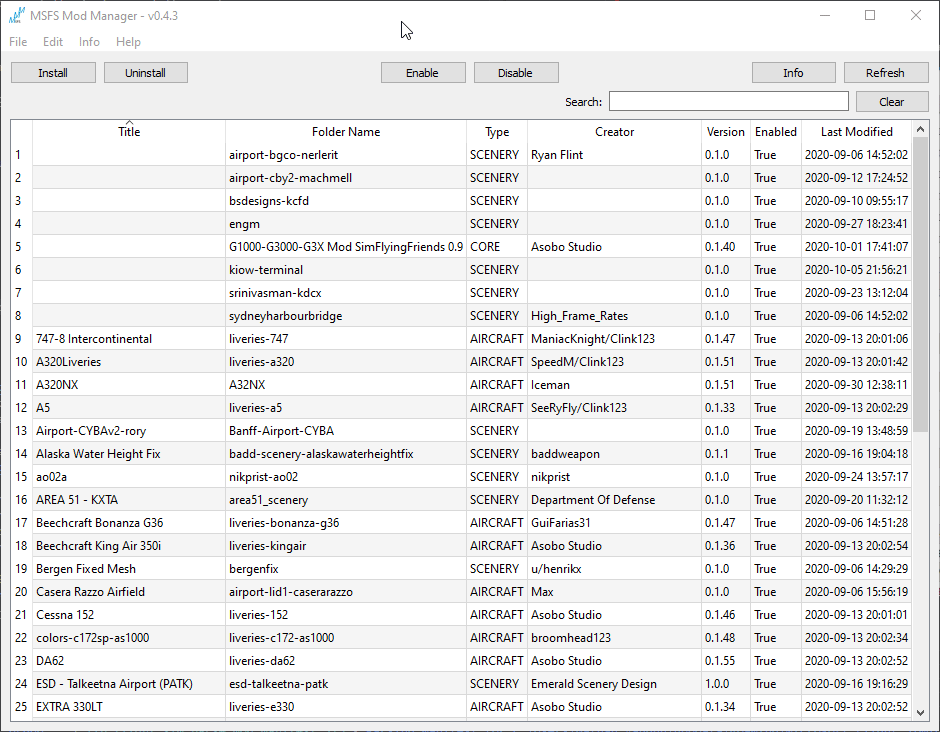Click the Refresh button
The image size is (940, 732).
(885, 73)
